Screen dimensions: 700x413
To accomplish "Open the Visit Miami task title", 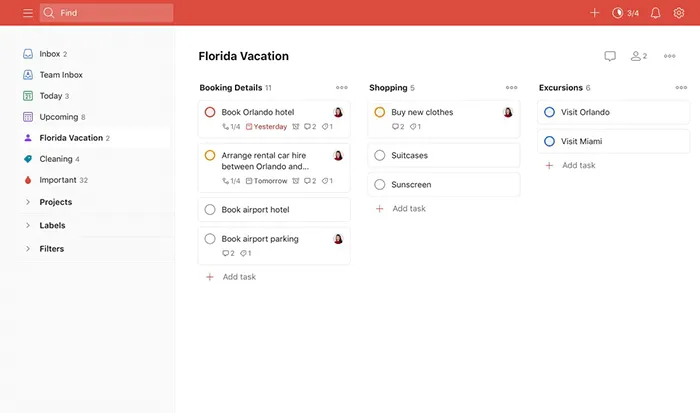I will (x=581, y=141).
